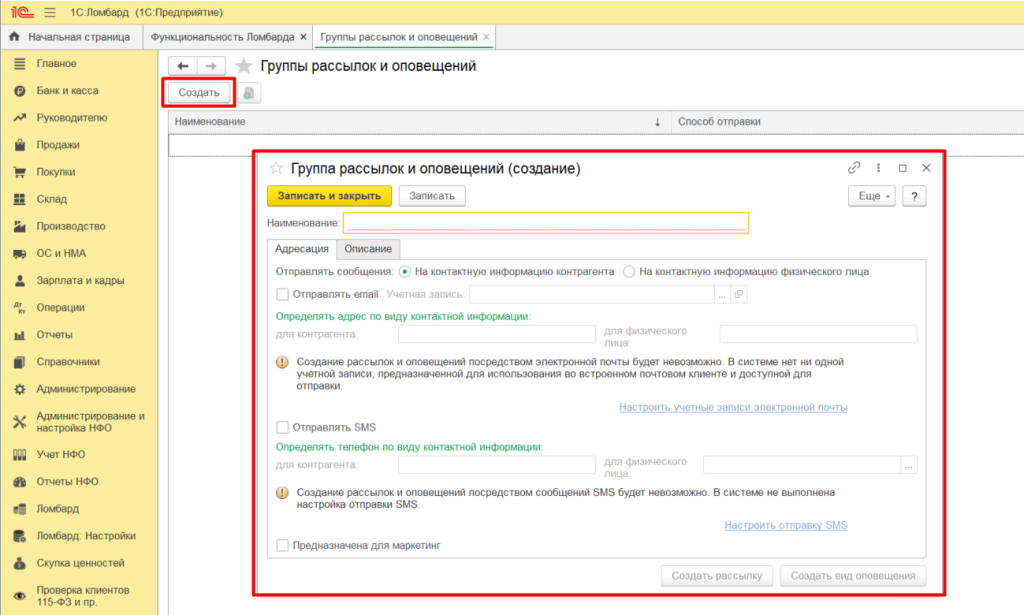Viewport: 1024px width, 615px height.
Task: Check the Предназначена для маркетинг box
Action: click(282, 546)
